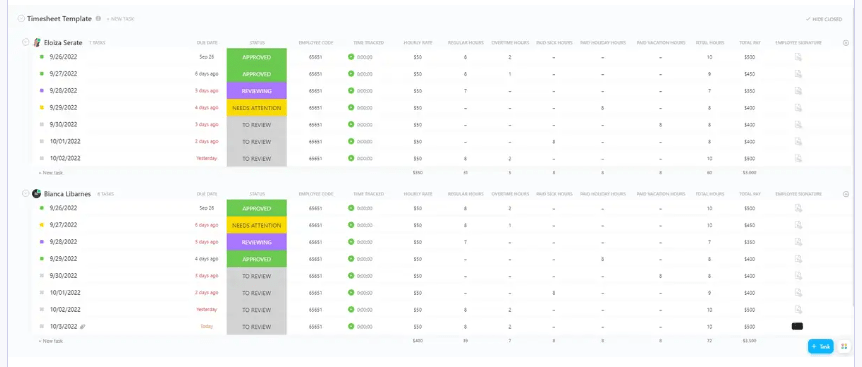The image size is (862, 367).
Task: Sort by HOURLY RATE header in Bianca Libarnes group
Action: (x=418, y=194)
